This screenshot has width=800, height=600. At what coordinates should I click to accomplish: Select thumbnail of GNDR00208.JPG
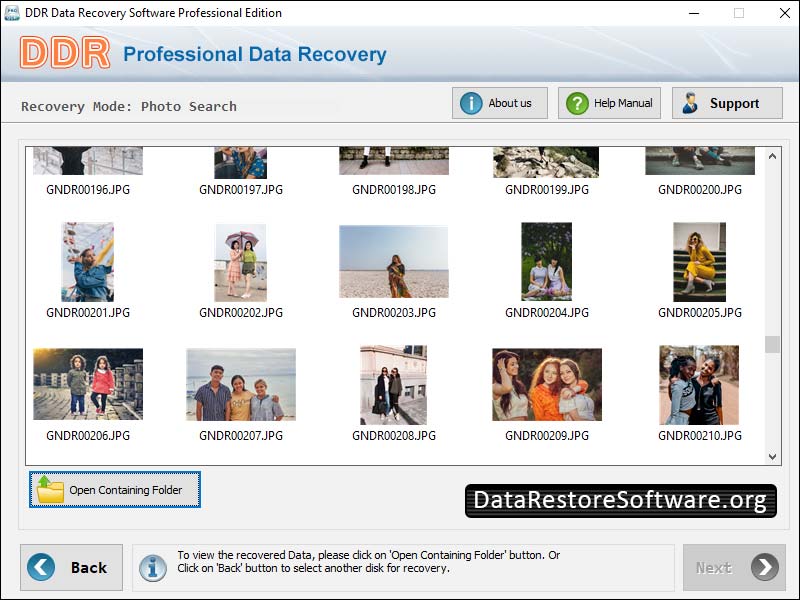(x=393, y=385)
